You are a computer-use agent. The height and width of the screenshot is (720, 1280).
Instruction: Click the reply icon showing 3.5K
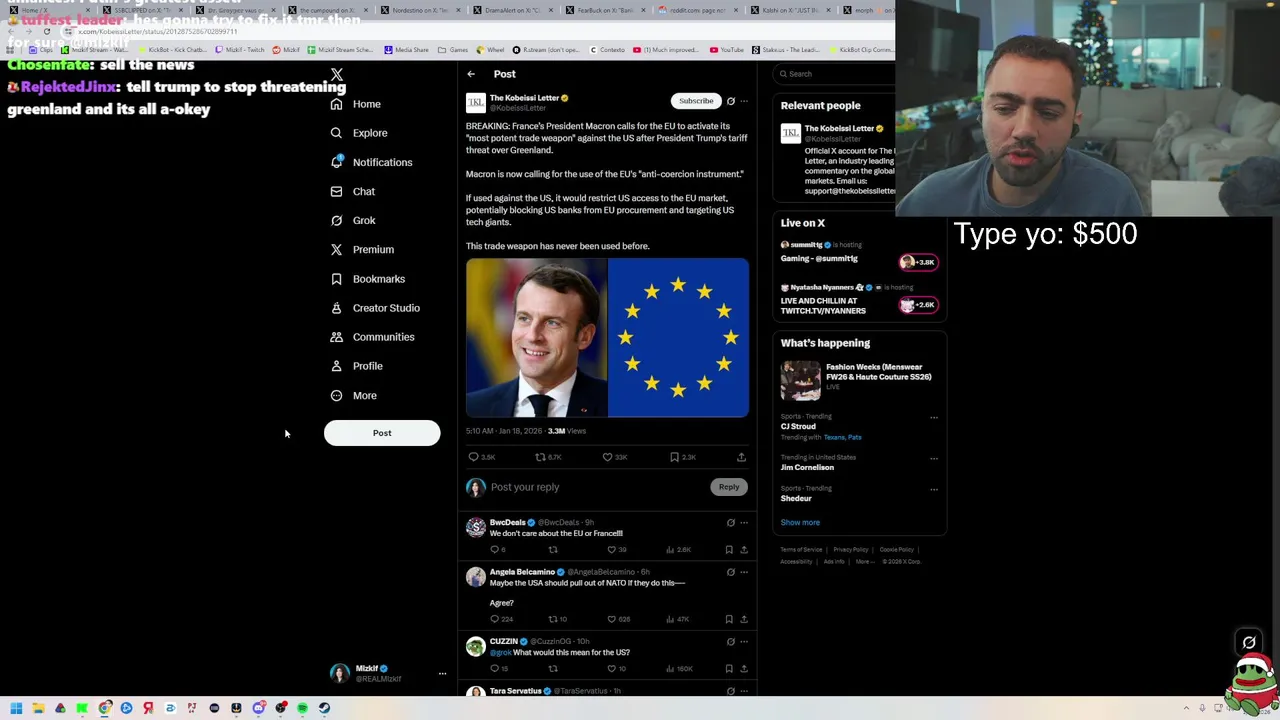tap(475, 457)
